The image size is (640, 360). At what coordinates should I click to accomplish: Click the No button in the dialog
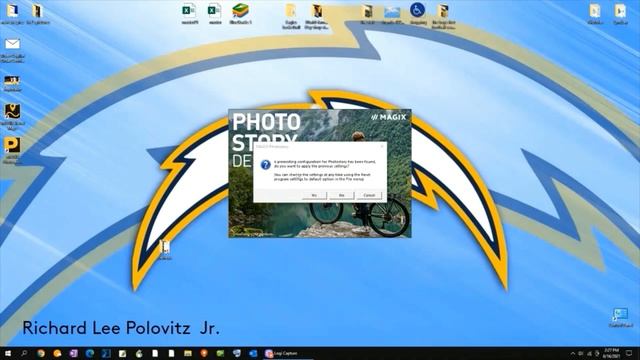coord(342,196)
